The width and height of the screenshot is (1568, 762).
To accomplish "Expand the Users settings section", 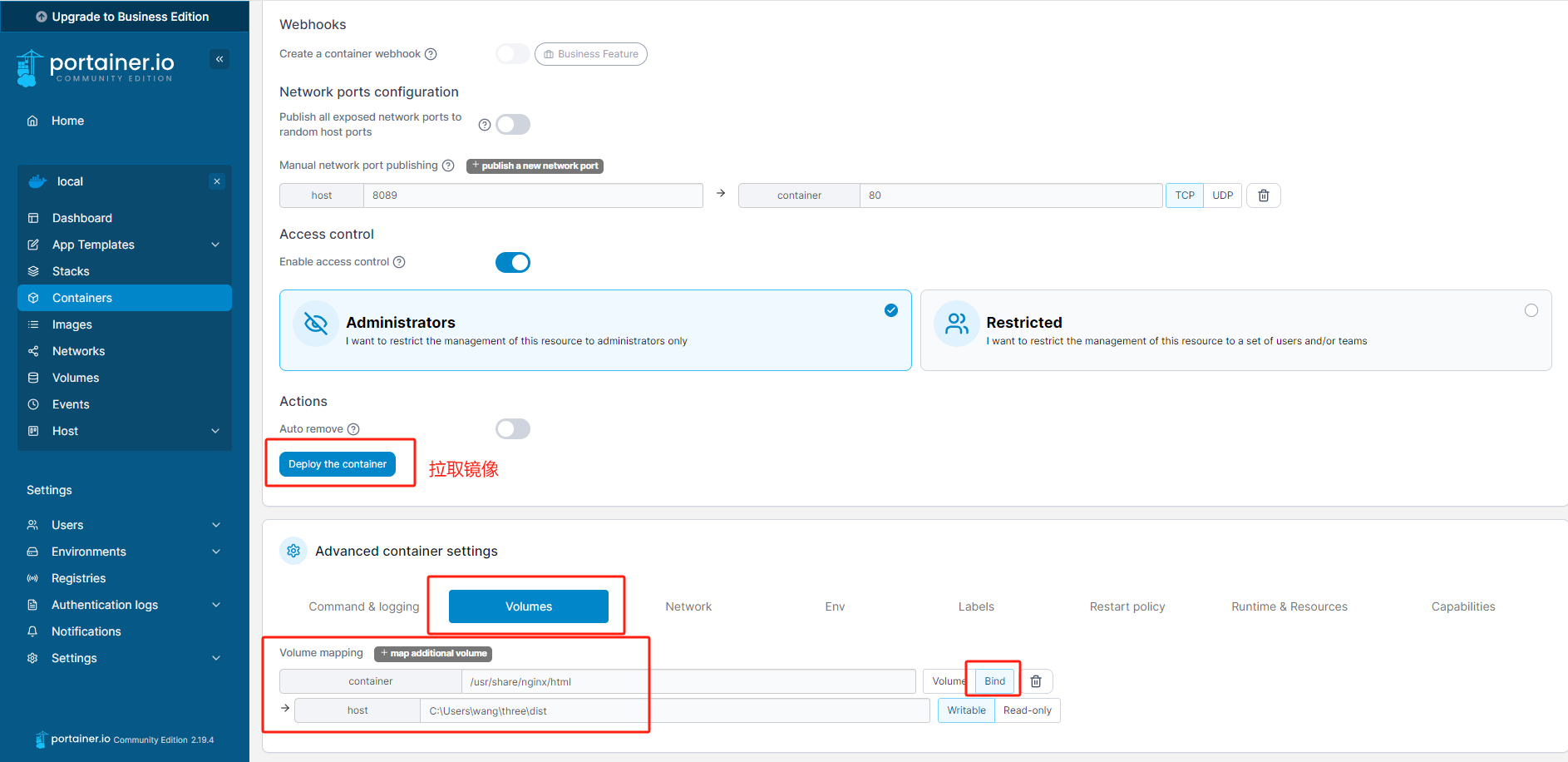I will [x=125, y=525].
